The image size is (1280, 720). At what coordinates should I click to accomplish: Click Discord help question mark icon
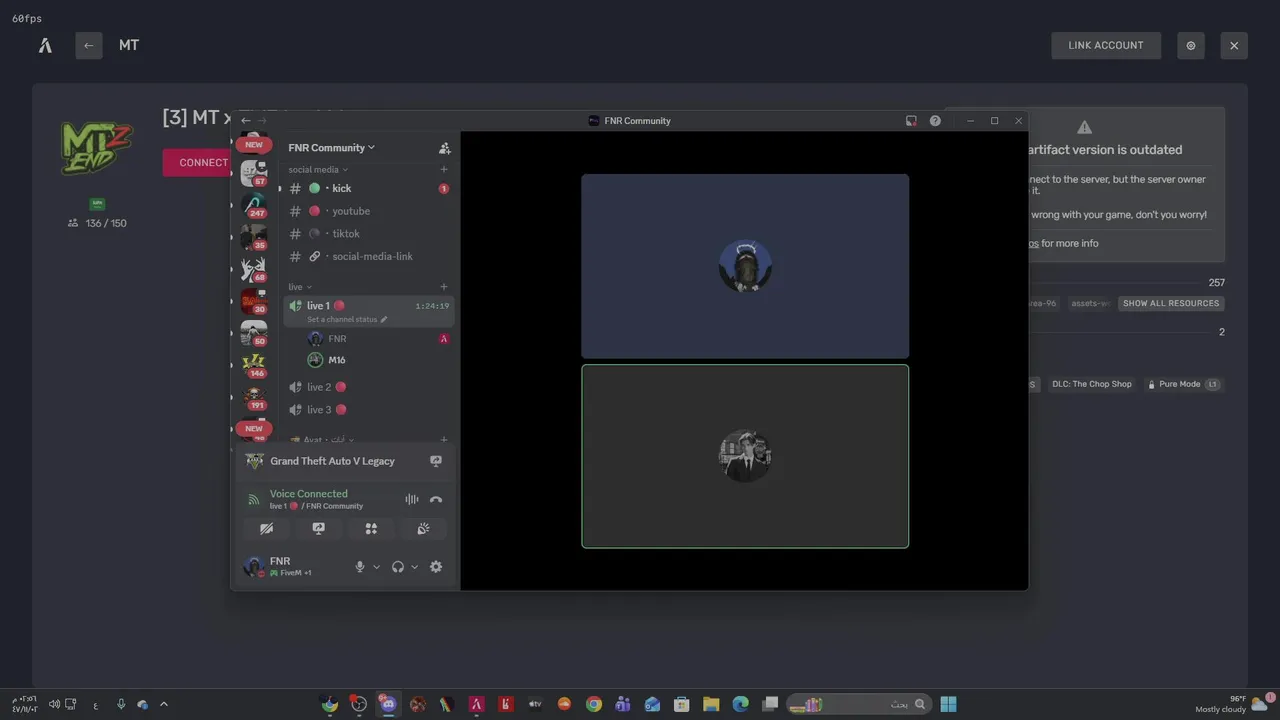(x=935, y=121)
